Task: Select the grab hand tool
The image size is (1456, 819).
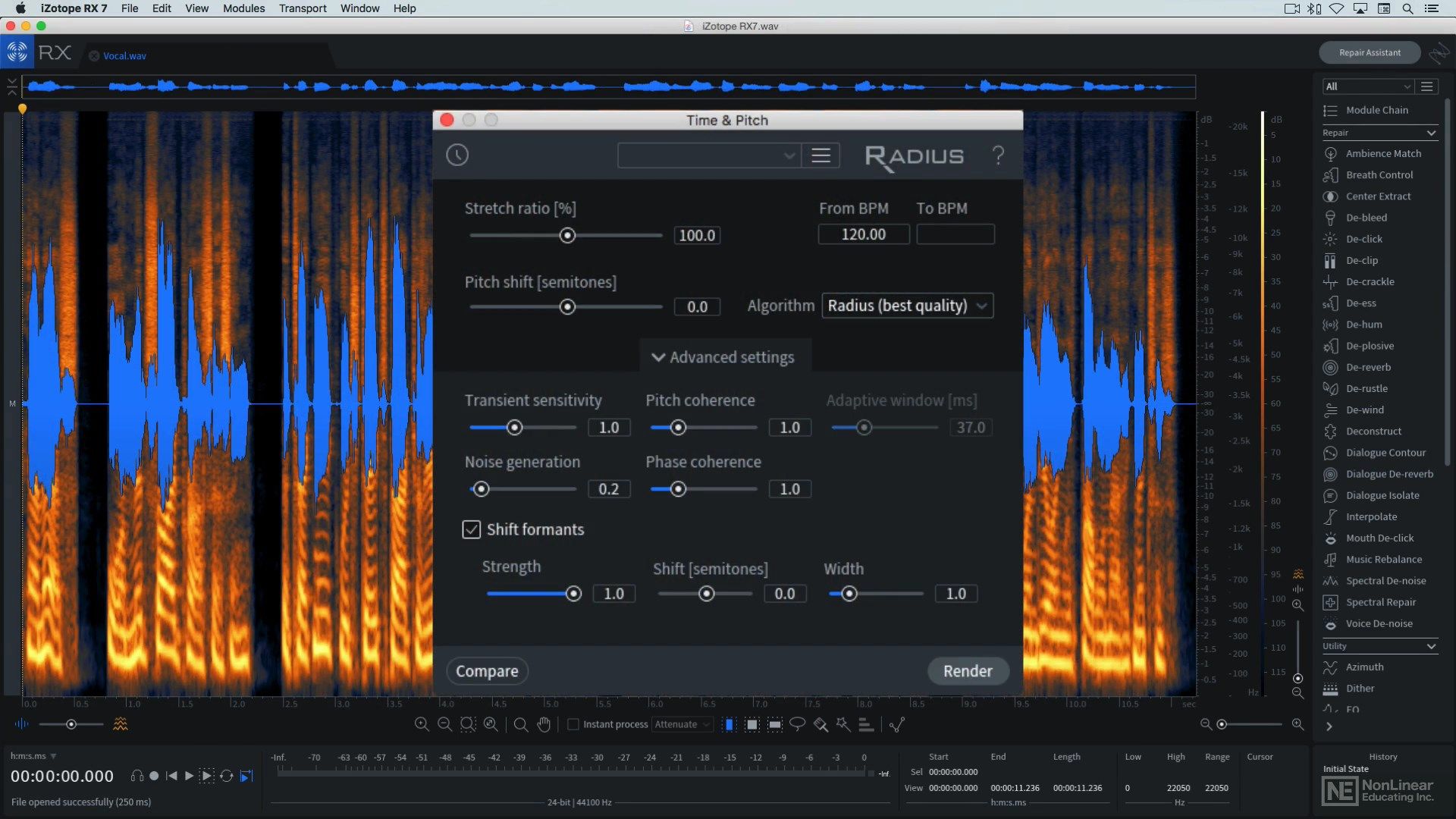Action: 544,724
